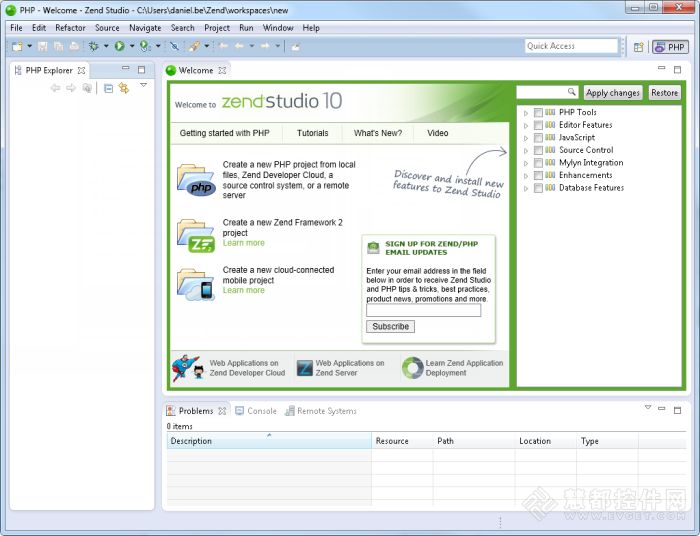Click the Skip All Breakpoints icon
This screenshot has width=700, height=536.
175,46
